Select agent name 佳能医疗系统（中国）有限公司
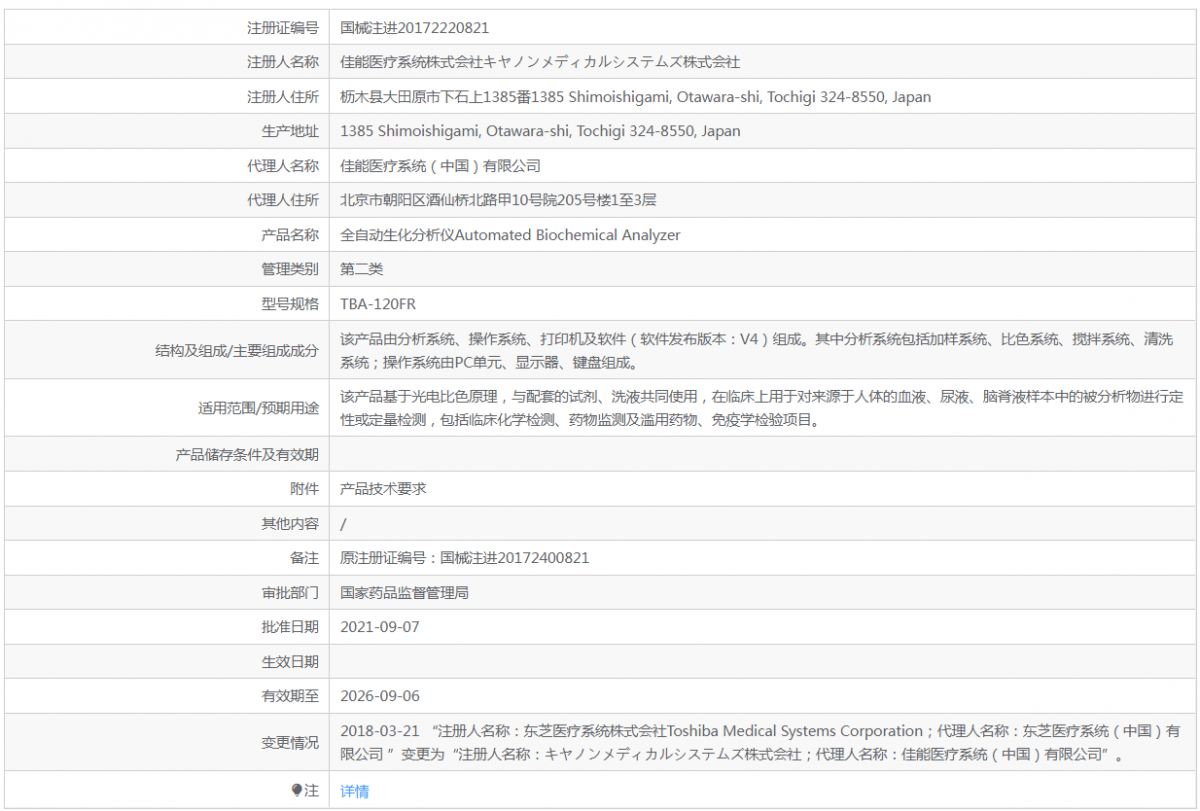 coord(440,166)
